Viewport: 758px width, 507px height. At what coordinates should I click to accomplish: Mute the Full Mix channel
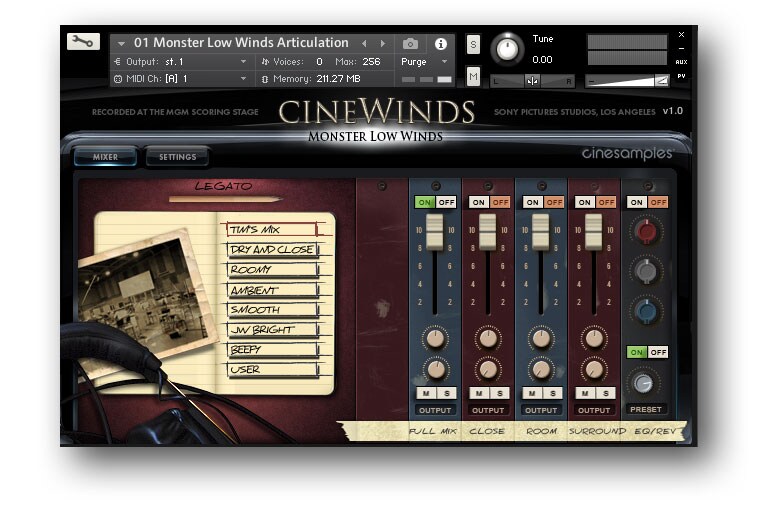point(425,393)
